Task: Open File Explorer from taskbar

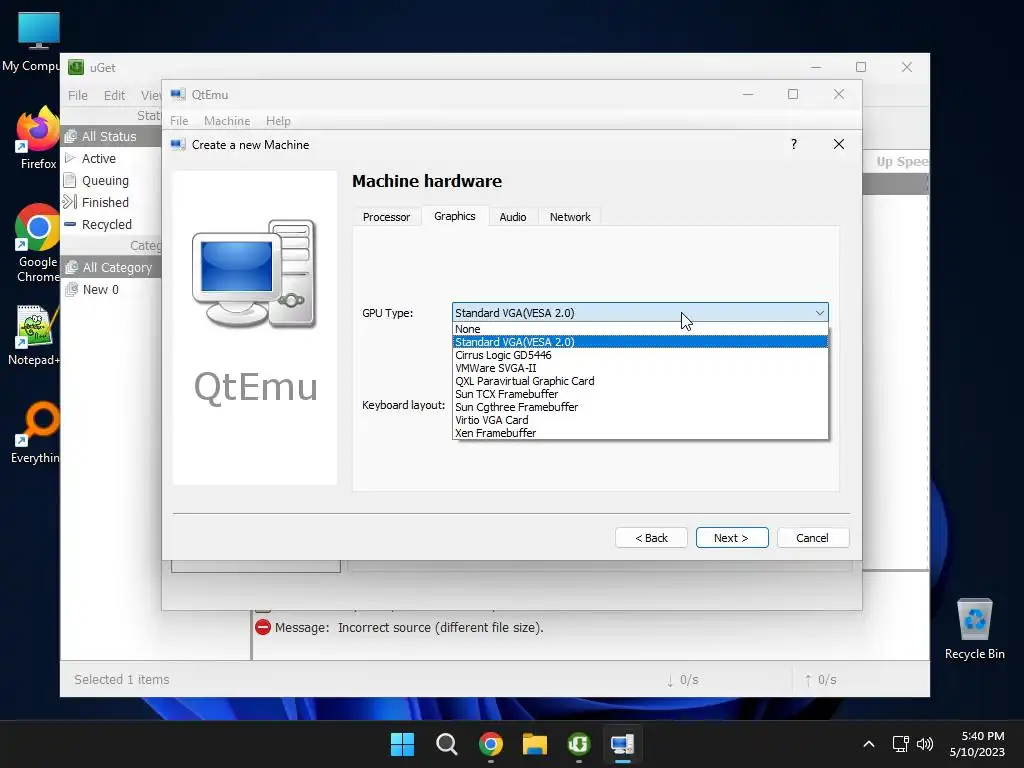Action: 534,744
